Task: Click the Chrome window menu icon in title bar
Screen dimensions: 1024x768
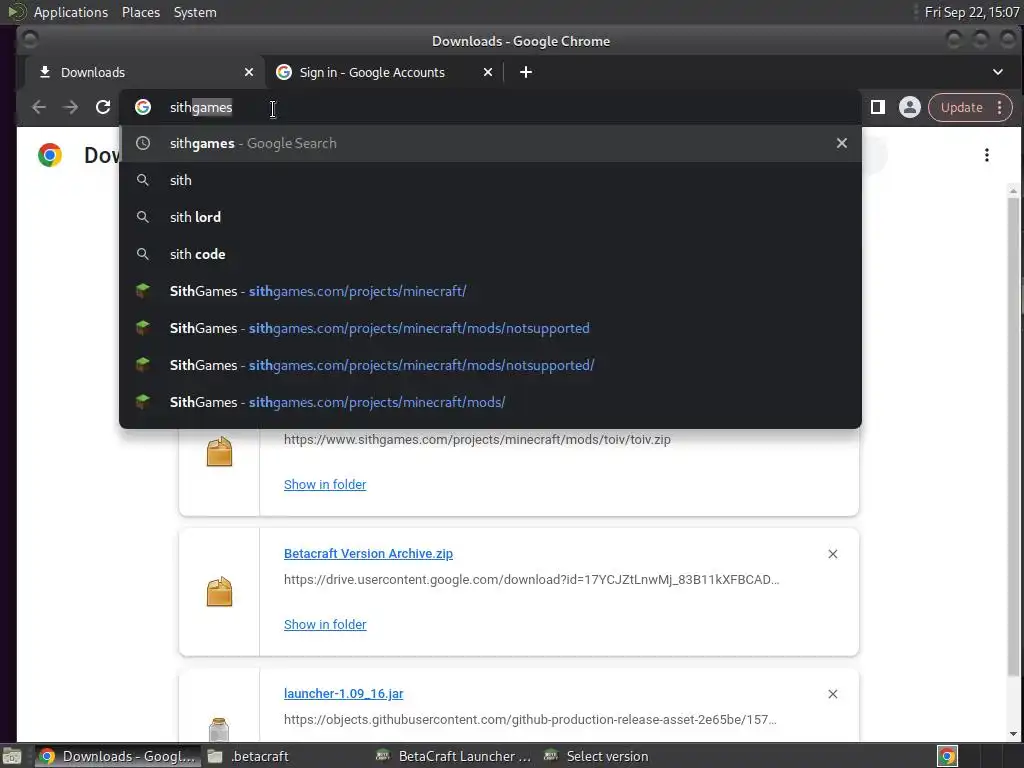Action: tap(29, 40)
